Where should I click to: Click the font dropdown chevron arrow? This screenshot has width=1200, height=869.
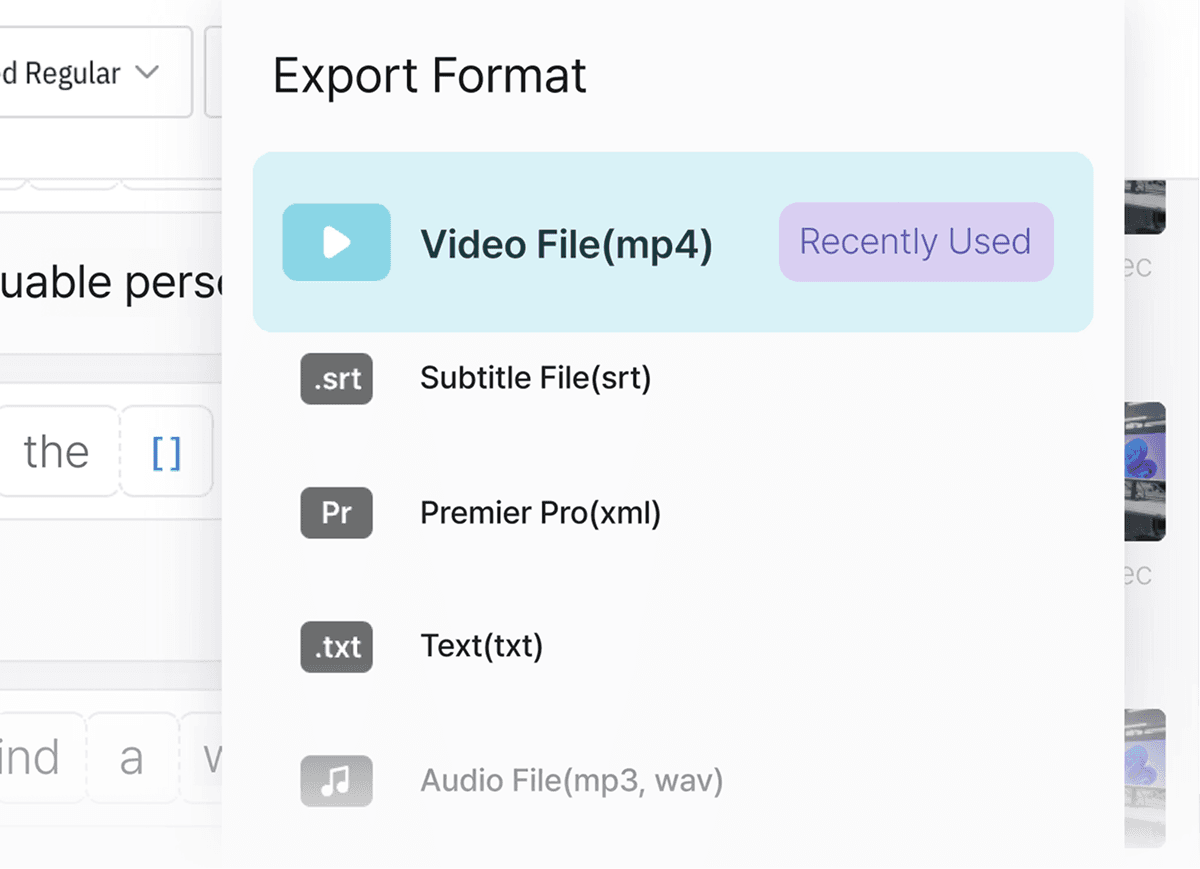(x=147, y=72)
